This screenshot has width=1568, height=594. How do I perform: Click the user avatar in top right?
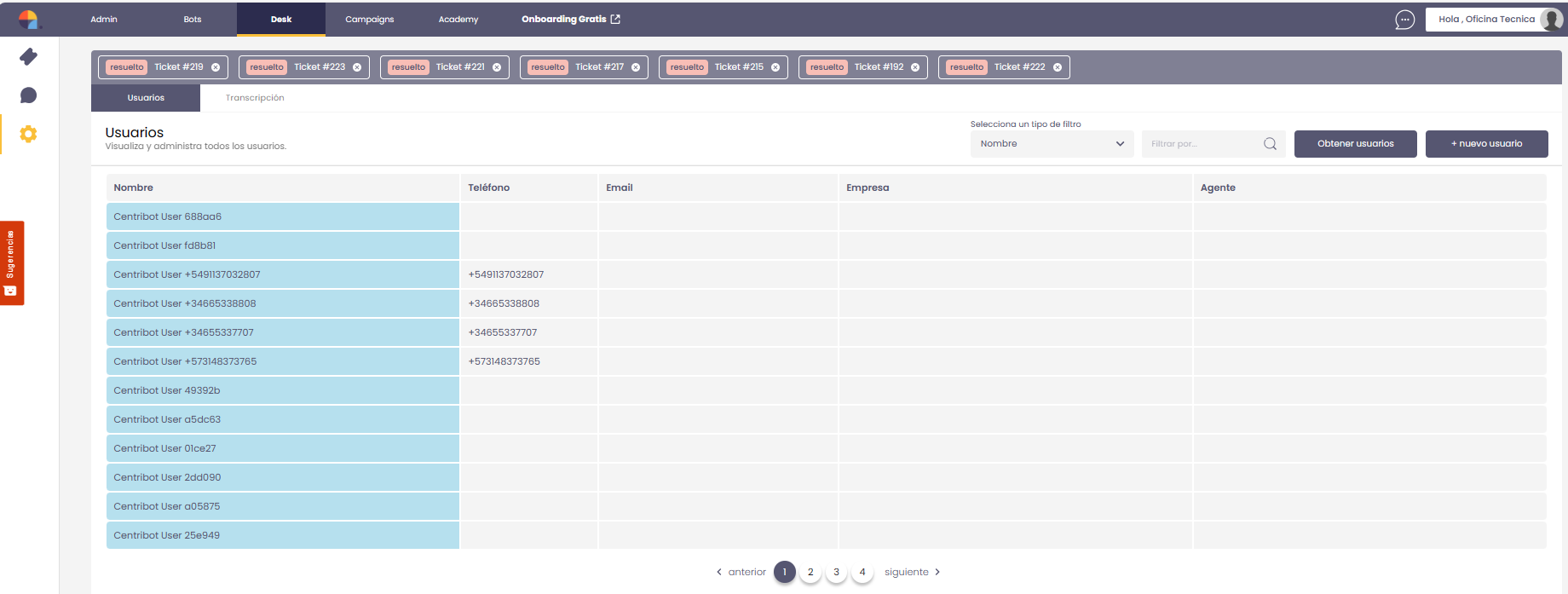pos(1552,20)
